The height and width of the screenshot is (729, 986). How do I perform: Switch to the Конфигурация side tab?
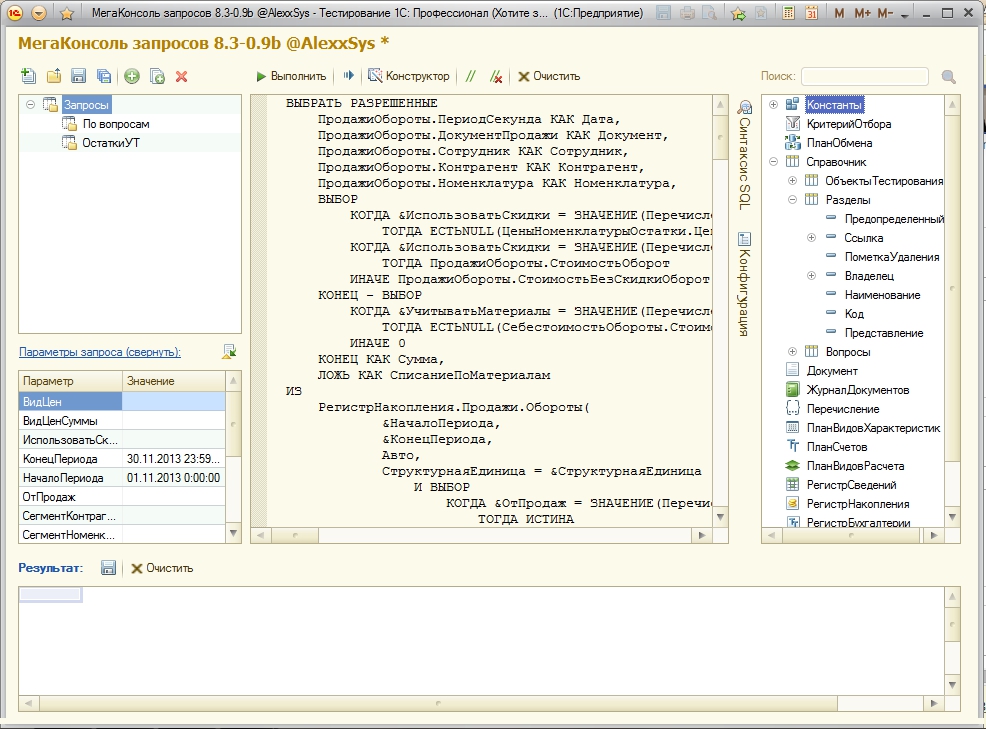tap(744, 285)
